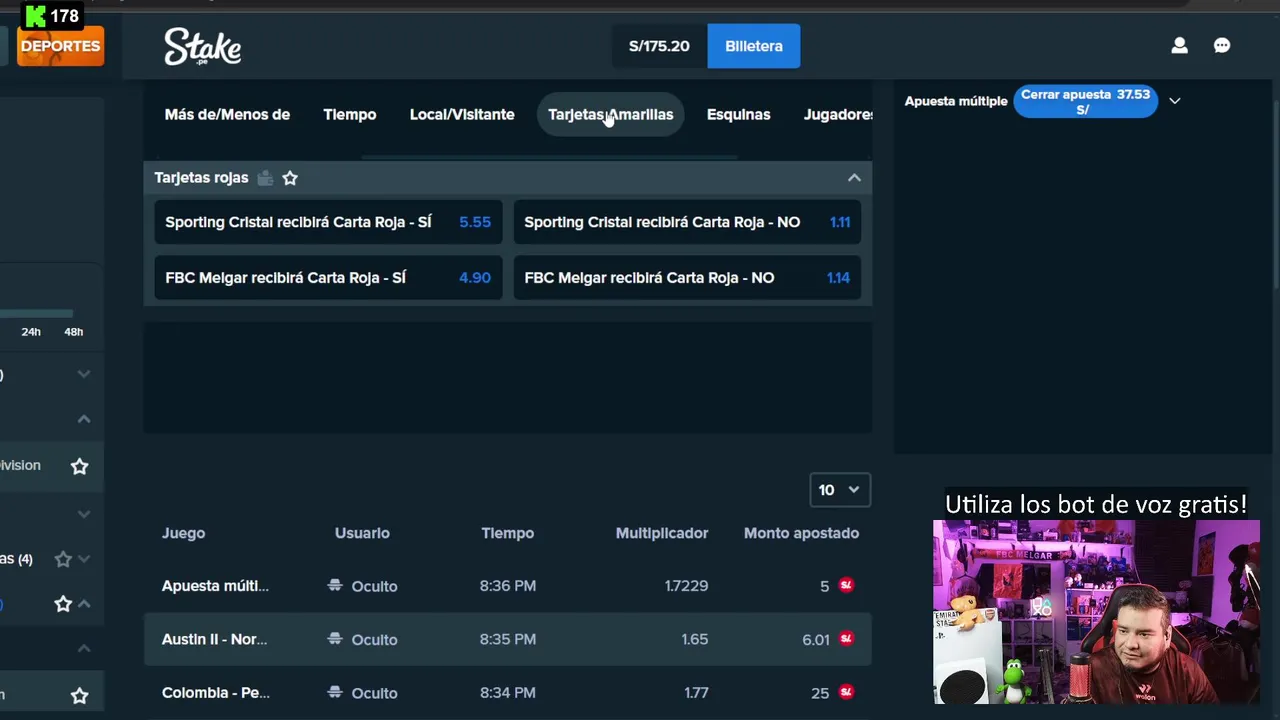This screenshot has height=720, width=1280.
Task: Favorite the division league star
Action: pos(79,466)
